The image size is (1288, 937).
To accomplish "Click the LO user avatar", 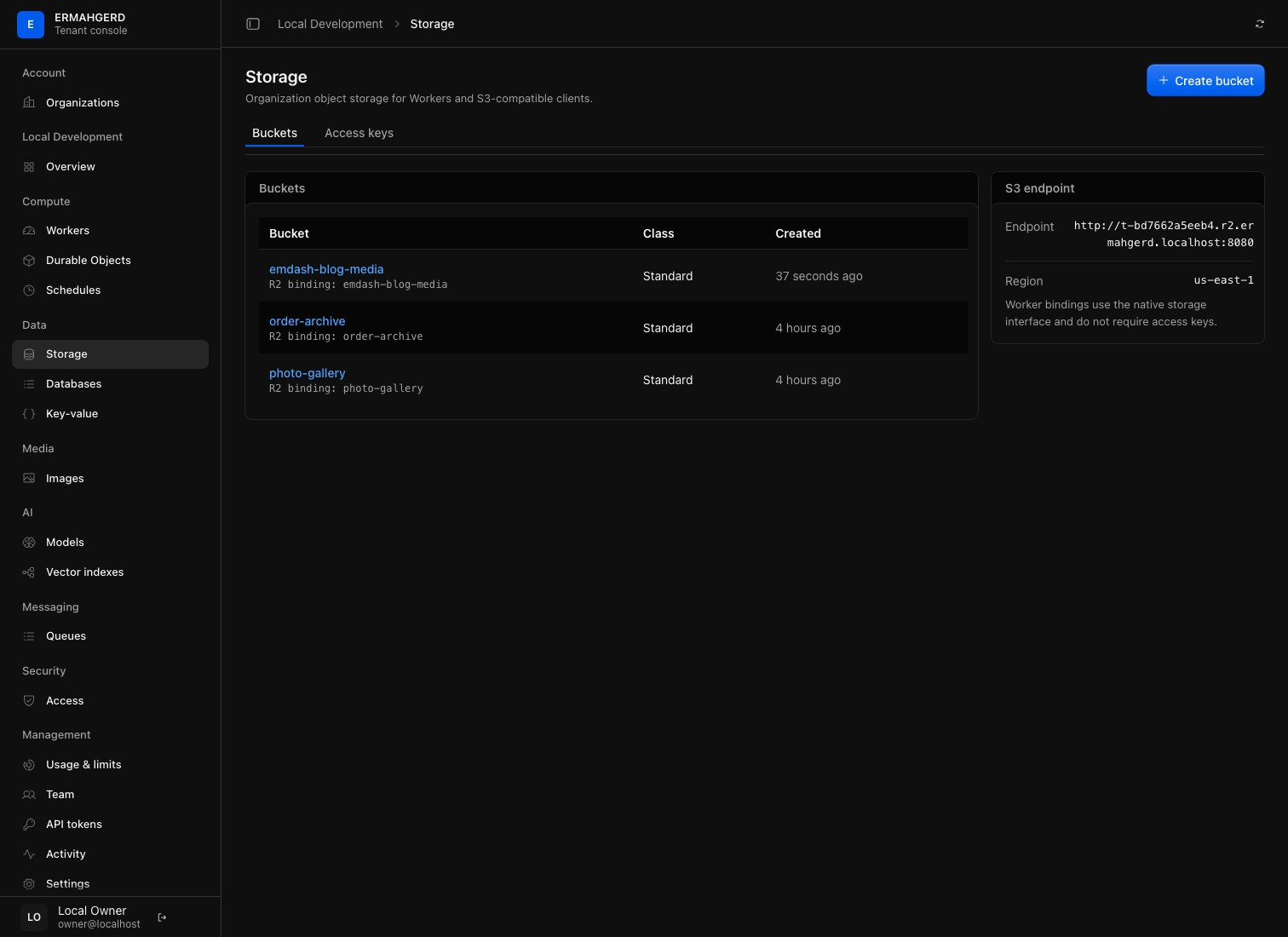I will coord(34,917).
